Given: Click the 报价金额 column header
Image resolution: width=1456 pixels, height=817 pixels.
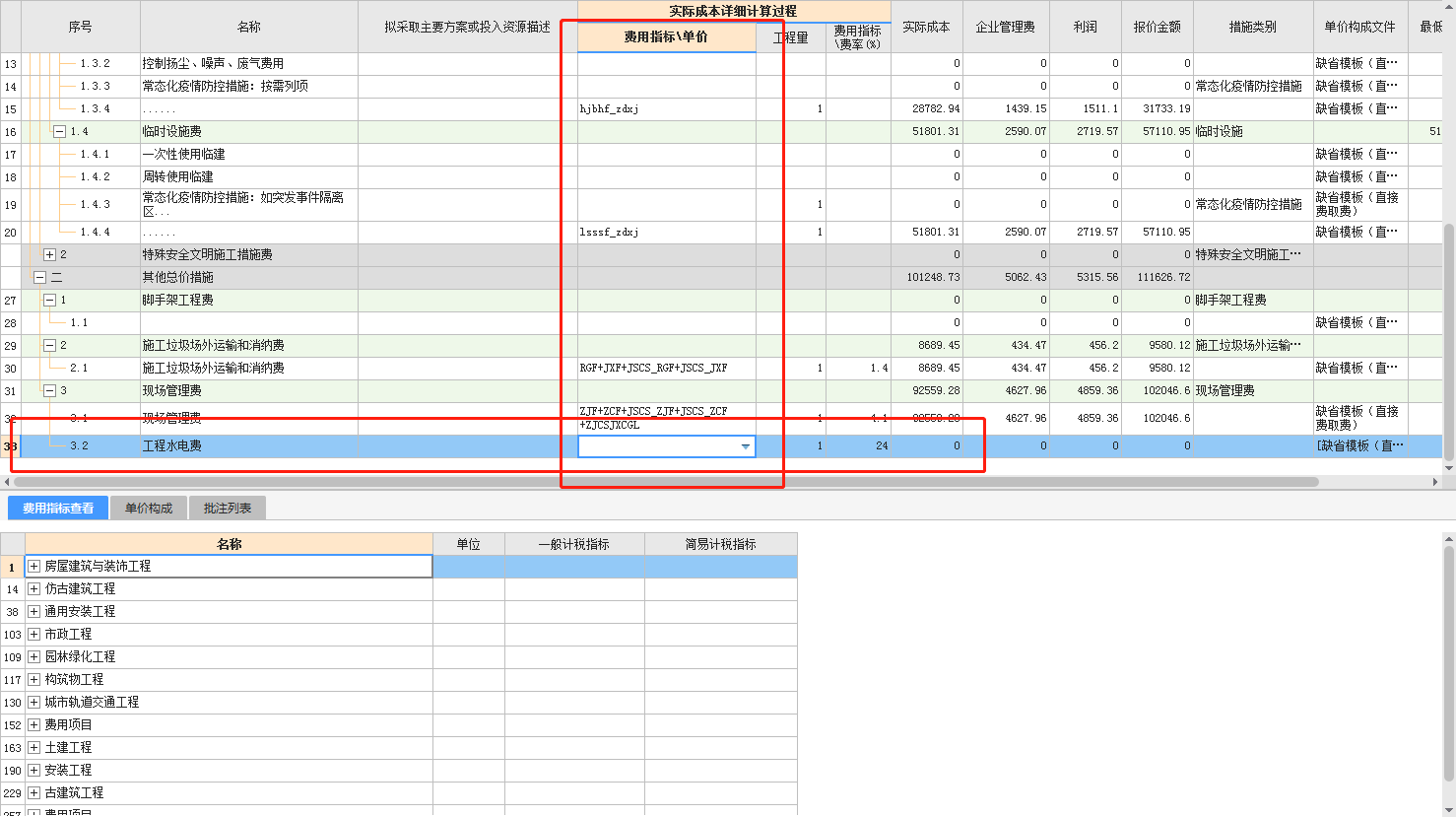Looking at the screenshot, I should pos(1158,28).
